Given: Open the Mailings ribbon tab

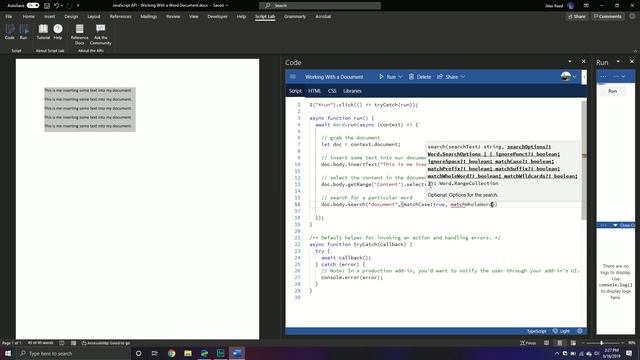Looking at the screenshot, I should pyautogui.click(x=149, y=17).
